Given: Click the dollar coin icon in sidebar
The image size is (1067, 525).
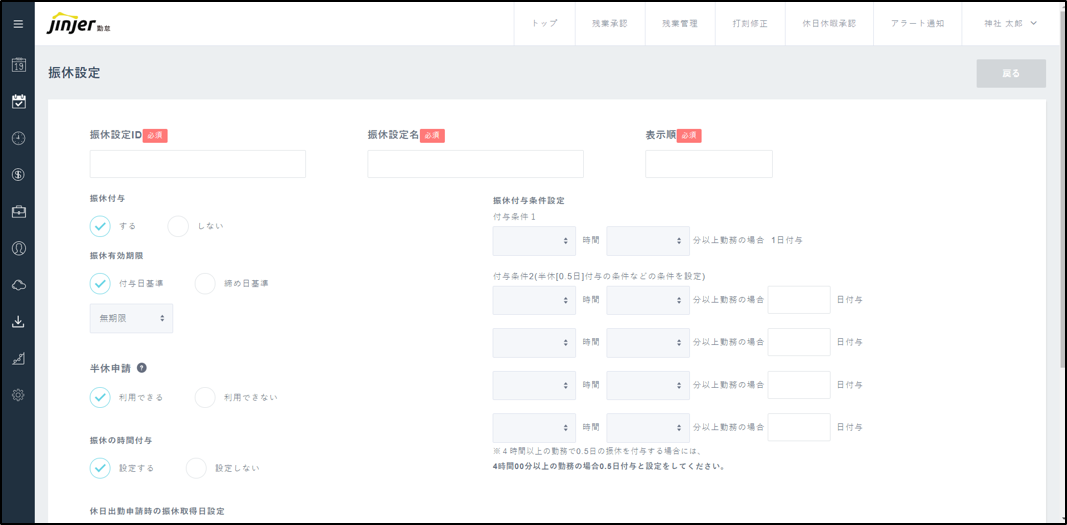Looking at the screenshot, I should click(18, 175).
